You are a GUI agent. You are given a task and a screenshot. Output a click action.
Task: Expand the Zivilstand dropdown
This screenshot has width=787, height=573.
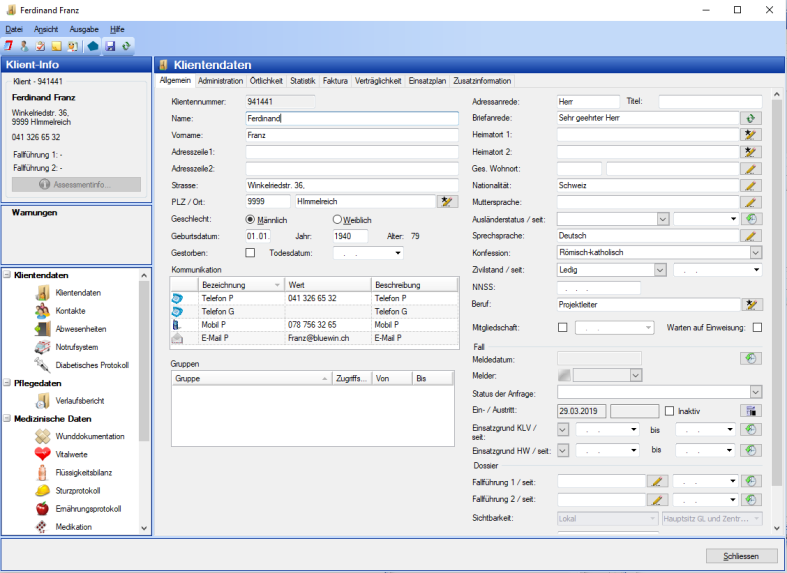coord(660,270)
